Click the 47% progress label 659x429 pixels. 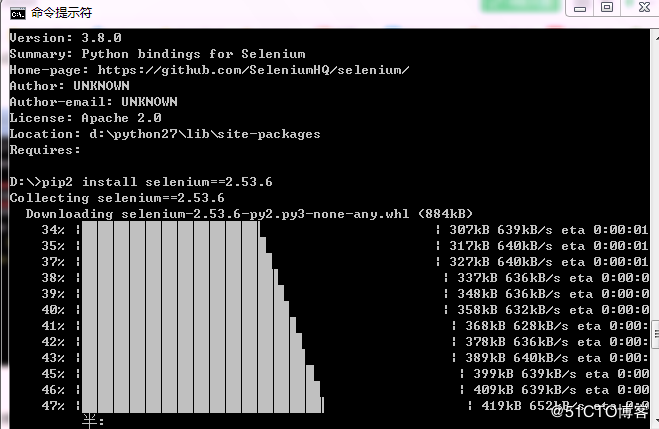(x=53, y=405)
